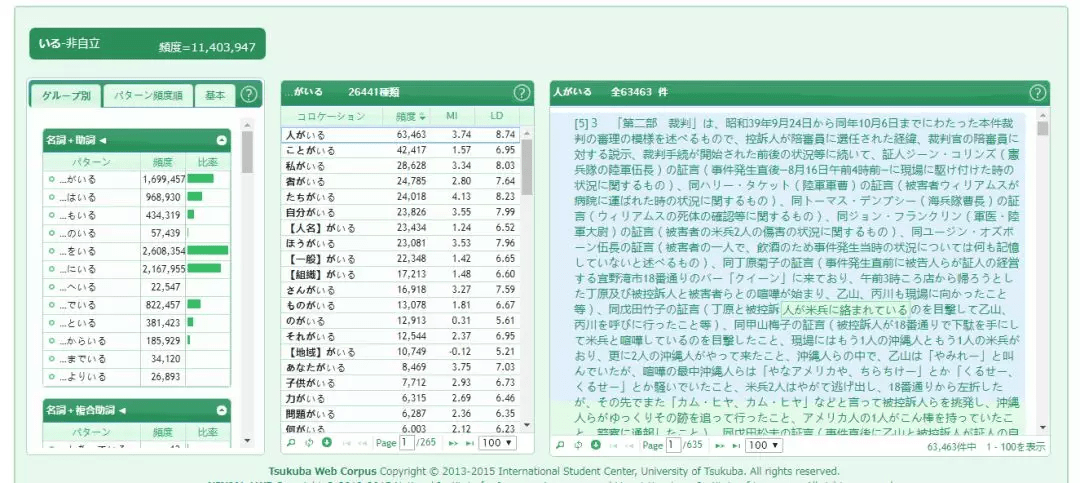Viewport: 1080px width, 483px height.
Task: Jump to last page of the example sentences
Action: [x=738, y=445]
